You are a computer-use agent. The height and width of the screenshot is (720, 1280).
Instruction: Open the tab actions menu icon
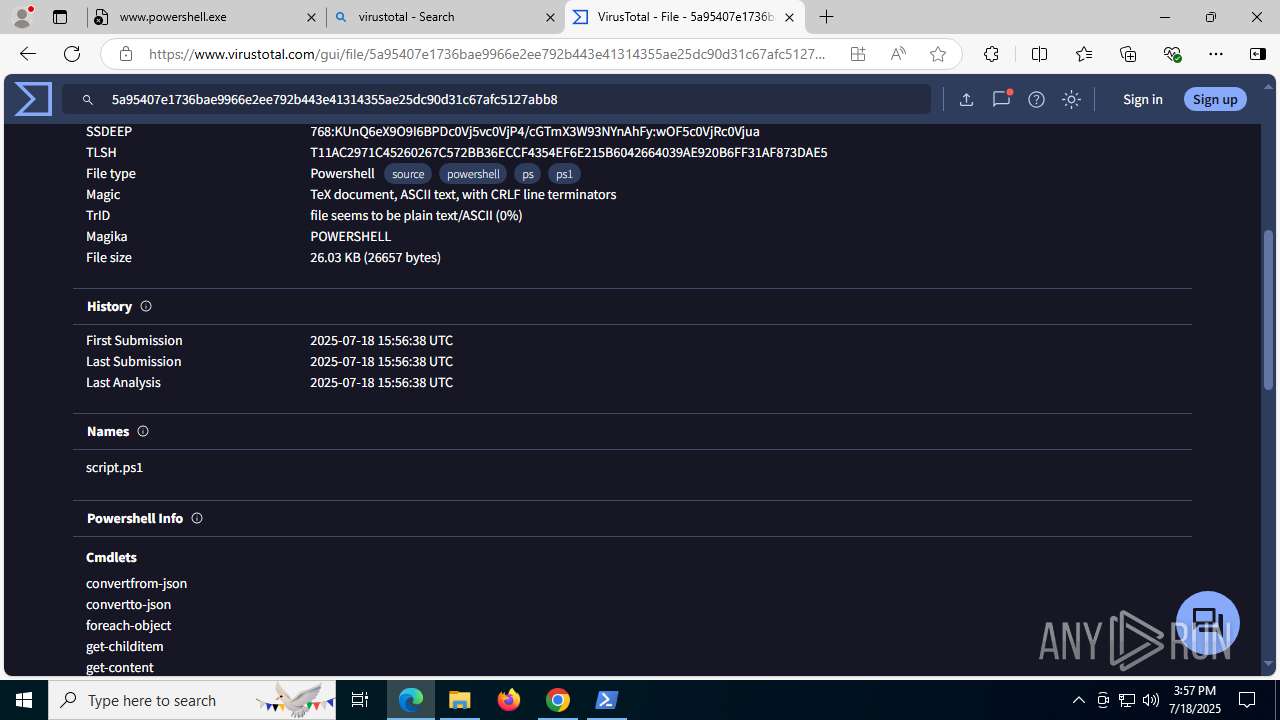pyautogui.click(x=60, y=17)
